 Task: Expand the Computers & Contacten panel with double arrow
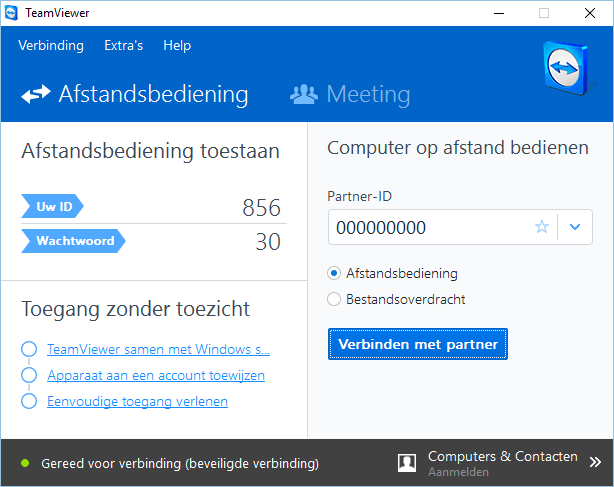(595, 462)
